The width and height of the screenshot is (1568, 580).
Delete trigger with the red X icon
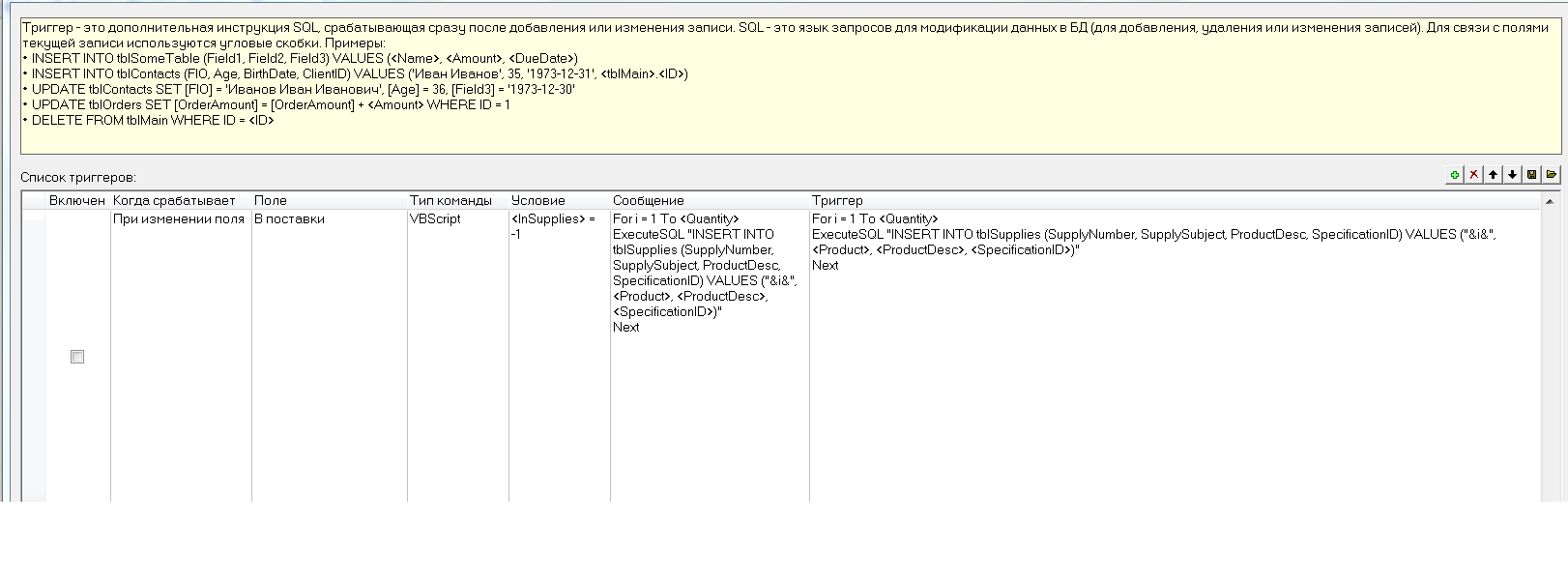pyautogui.click(x=1474, y=175)
